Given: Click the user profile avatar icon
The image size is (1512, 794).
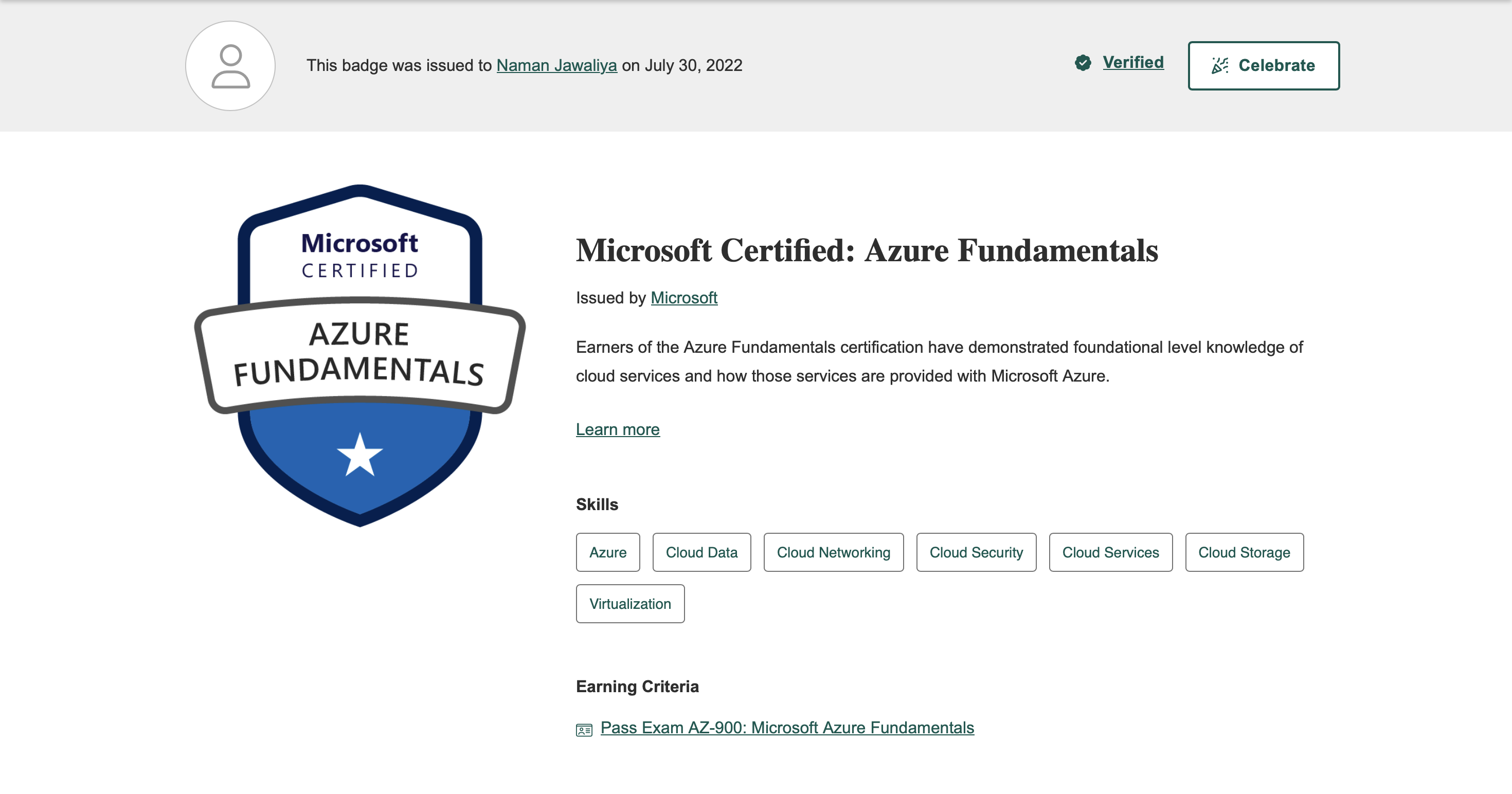Looking at the screenshot, I should 230,66.
